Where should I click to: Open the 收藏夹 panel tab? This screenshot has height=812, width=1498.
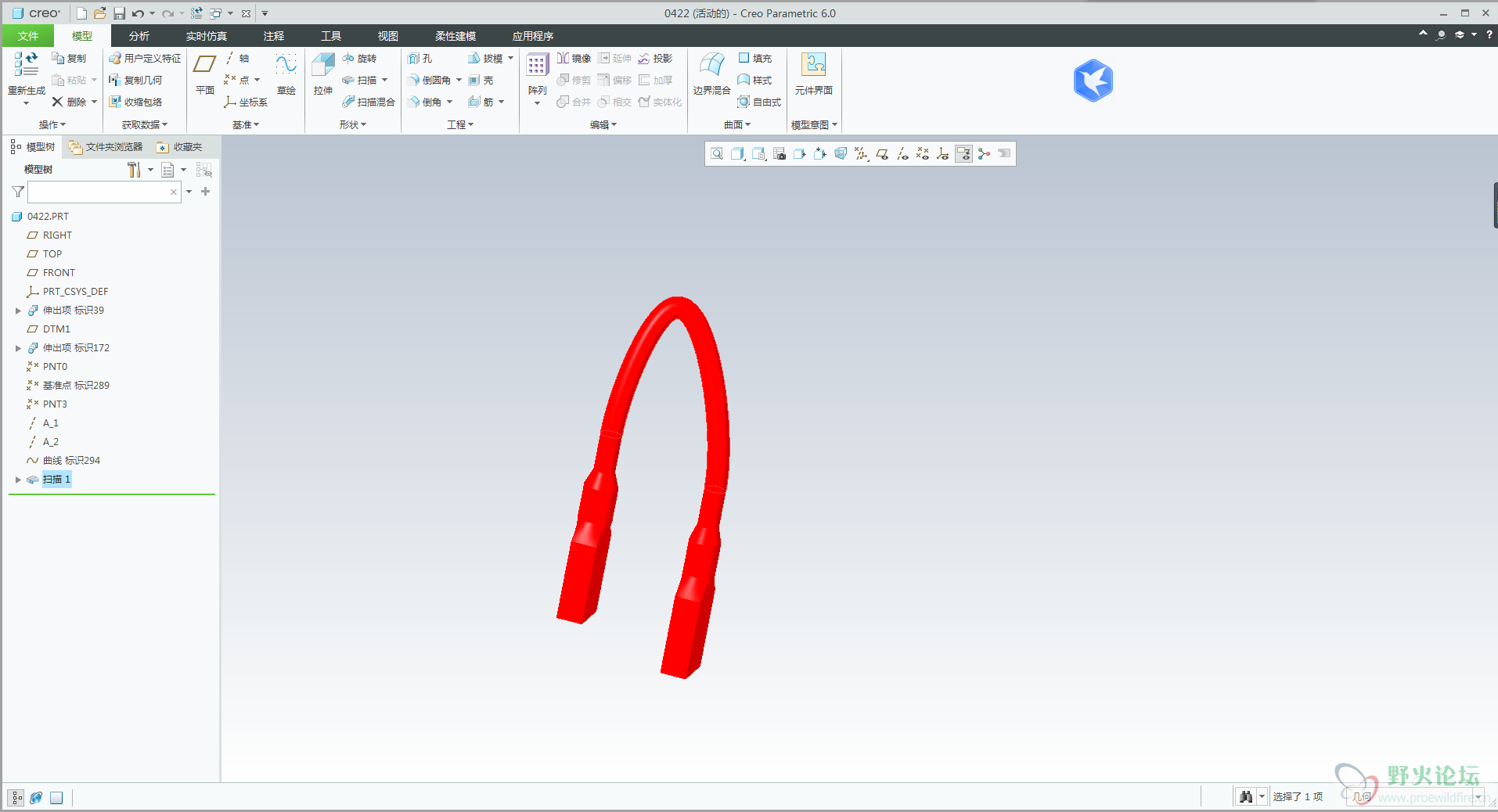click(x=179, y=147)
